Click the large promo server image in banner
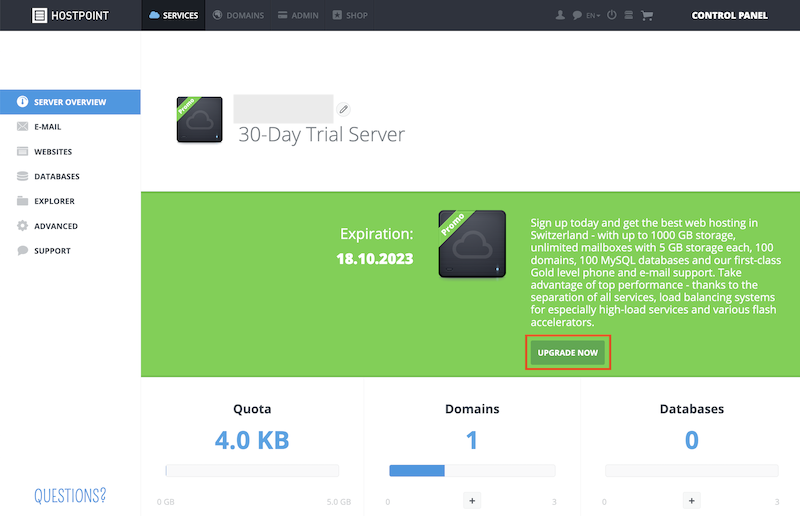Screen dimensions: 800x516 (472, 244)
